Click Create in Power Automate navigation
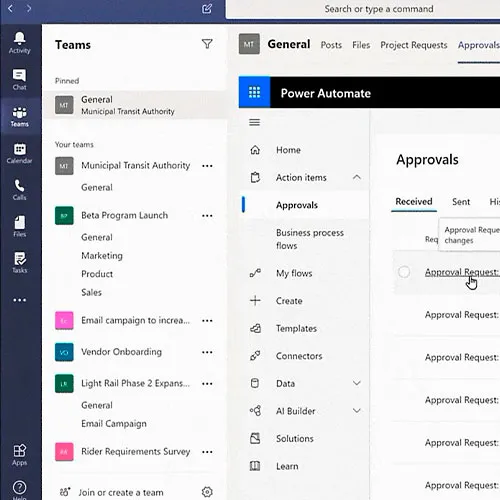Image resolution: width=500 pixels, height=500 pixels. [289, 301]
